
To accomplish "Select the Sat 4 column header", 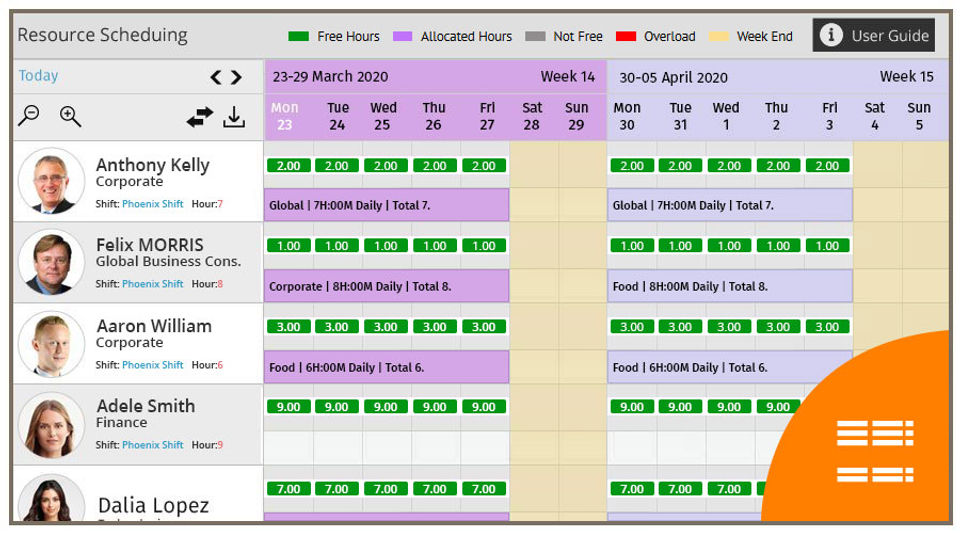I will tap(875, 116).
